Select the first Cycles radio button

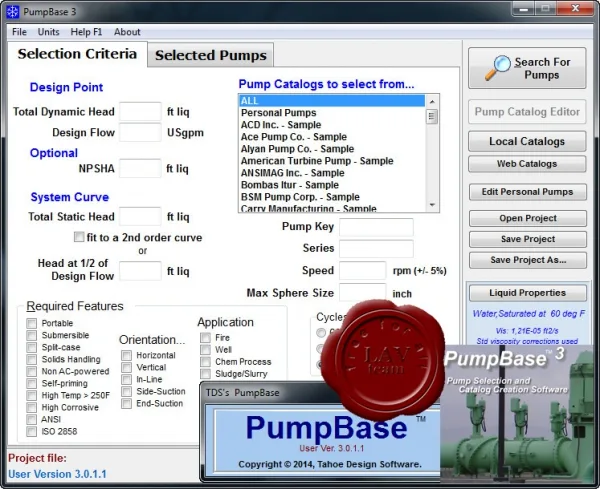click(x=321, y=333)
